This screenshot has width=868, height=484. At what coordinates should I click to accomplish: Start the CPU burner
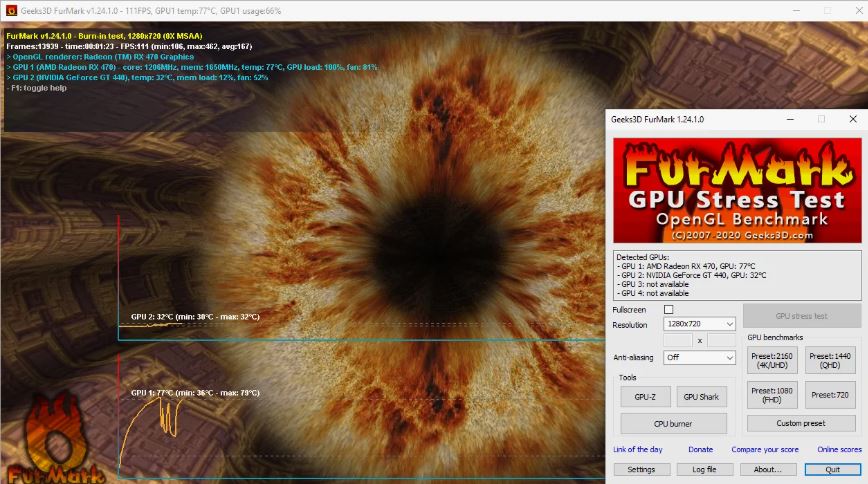tap(673, 423)
